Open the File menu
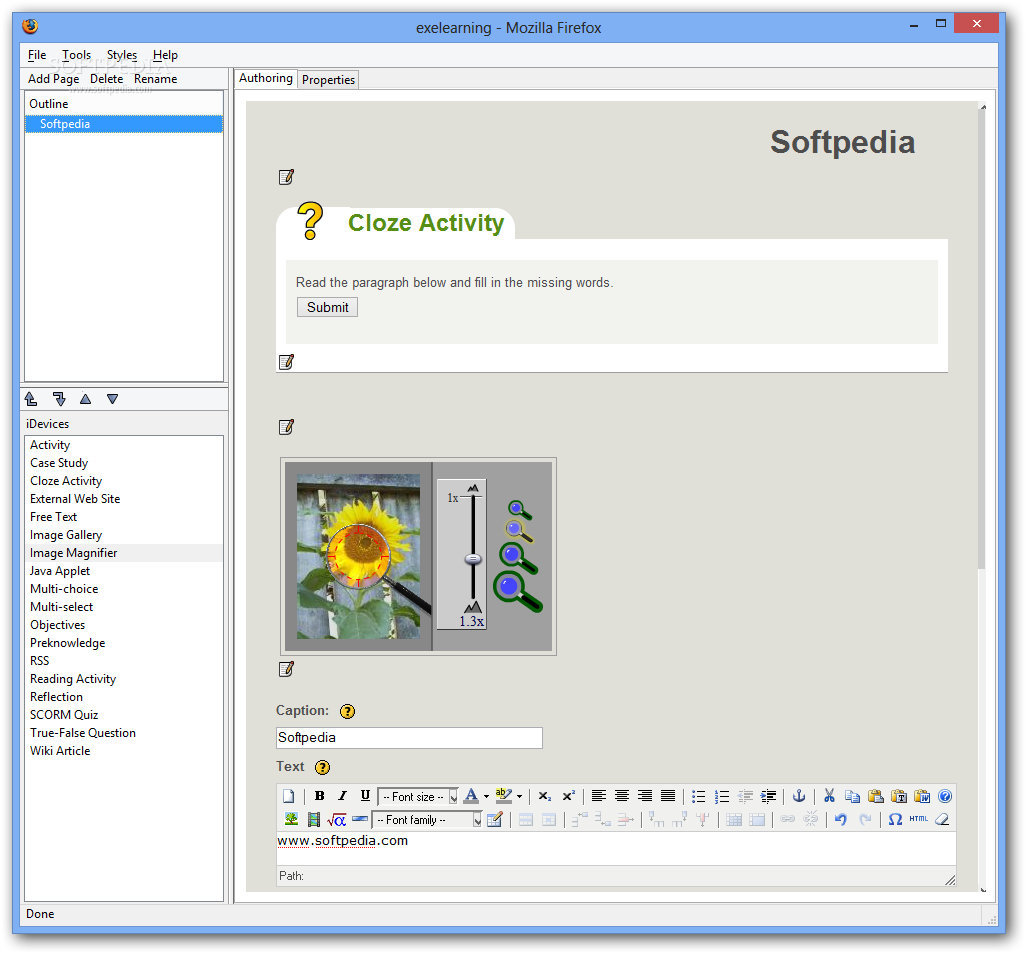 37,55
